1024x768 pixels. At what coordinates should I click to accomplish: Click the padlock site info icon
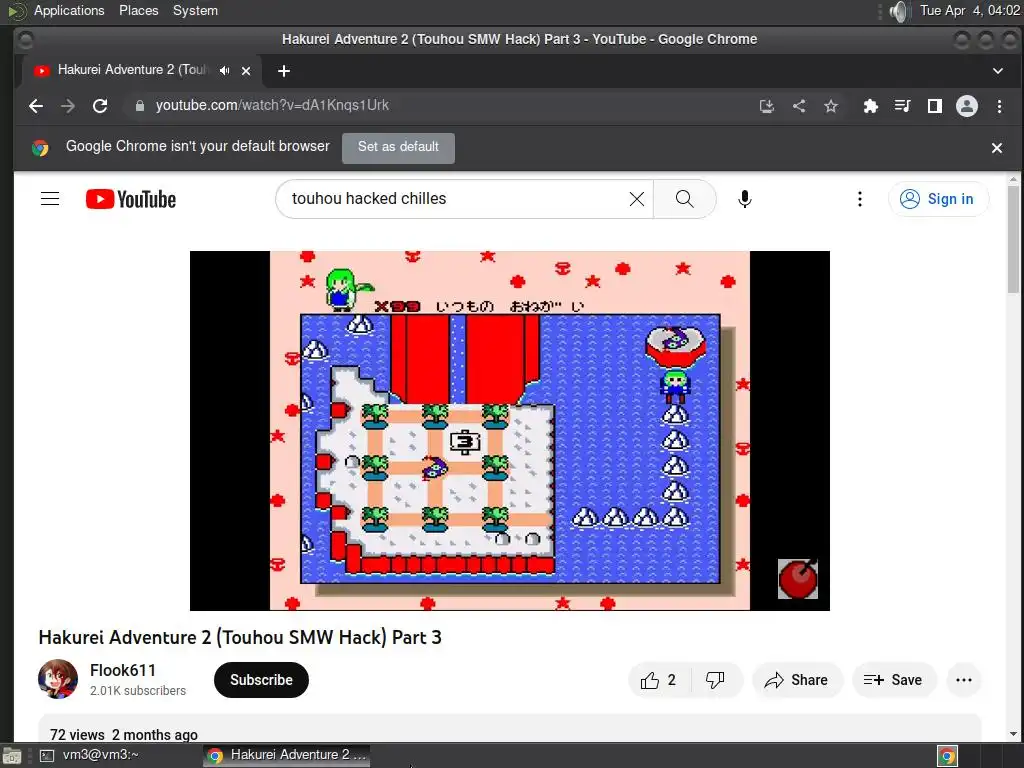pyautogui.click(x=140, y=106)
